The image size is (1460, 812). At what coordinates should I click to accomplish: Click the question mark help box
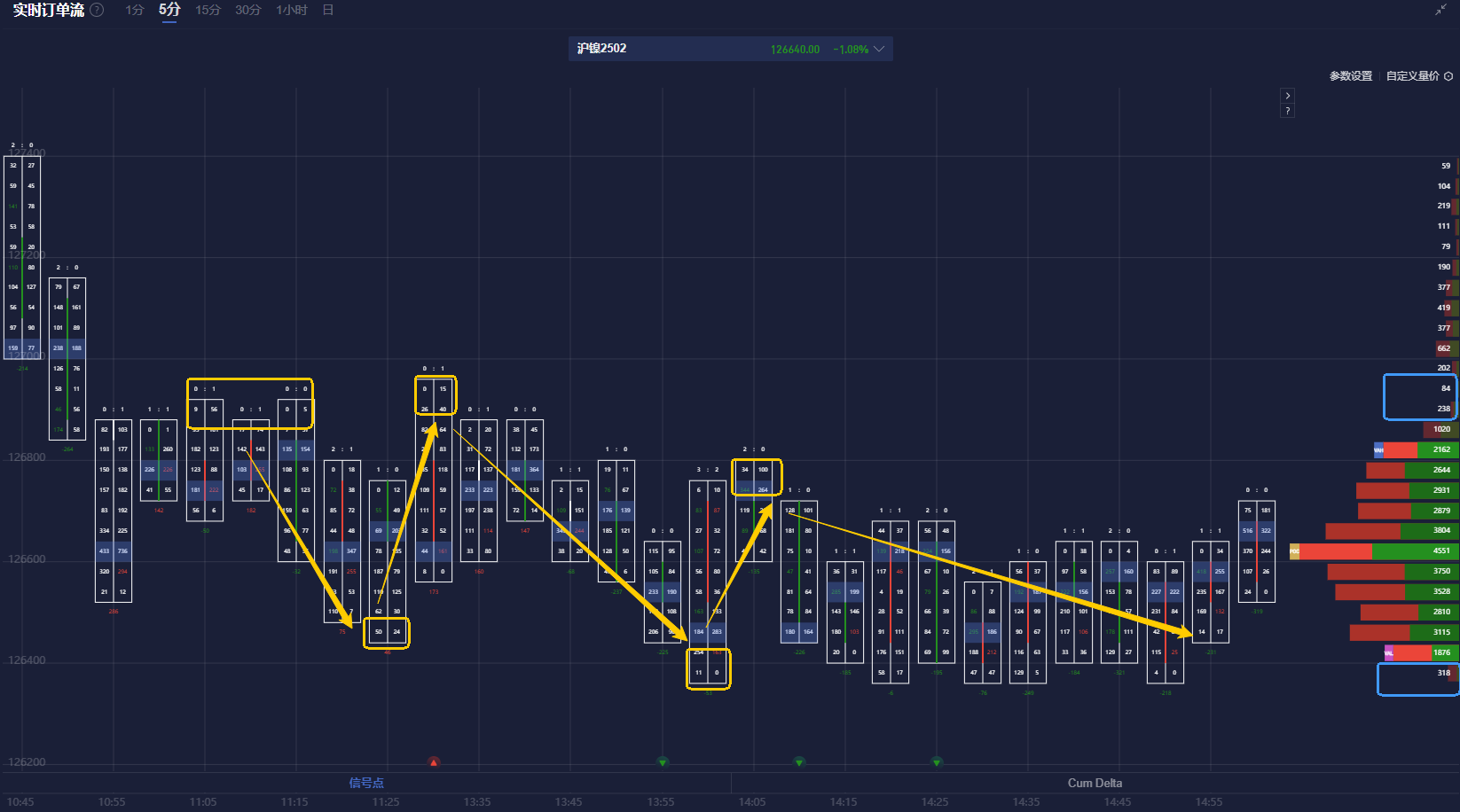click(x=1288, y=111)
